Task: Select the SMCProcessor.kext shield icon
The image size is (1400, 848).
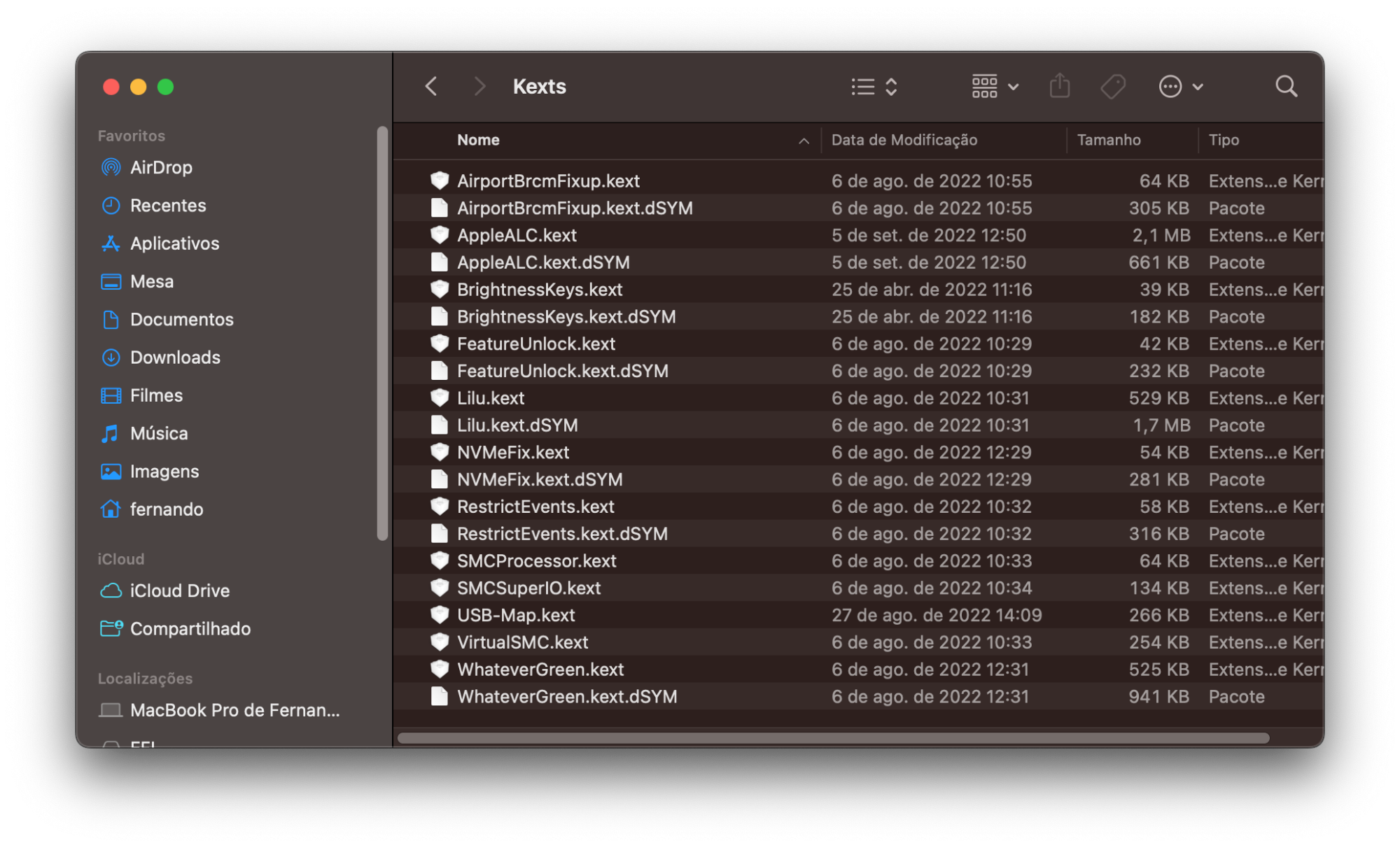Action: [439, 560]
